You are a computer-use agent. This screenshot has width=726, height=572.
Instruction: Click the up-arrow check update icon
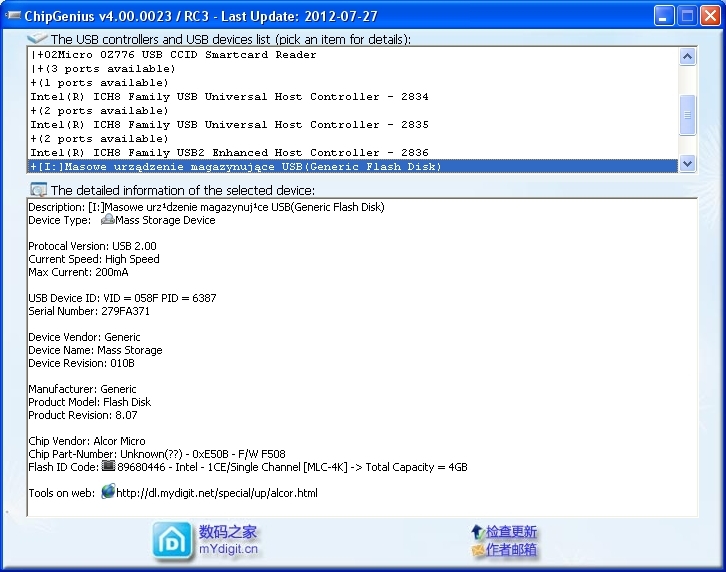[x=477, y=532]
